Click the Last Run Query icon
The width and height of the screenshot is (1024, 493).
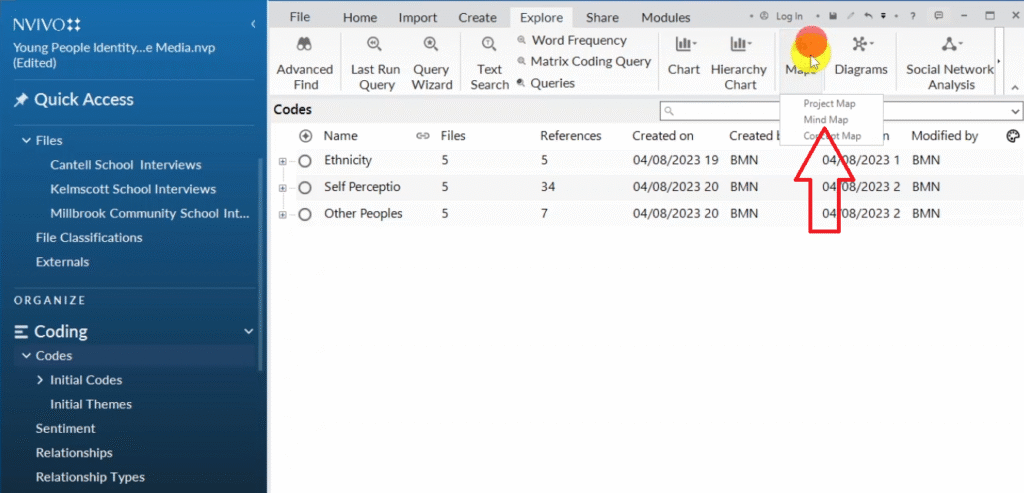point(375,45)
